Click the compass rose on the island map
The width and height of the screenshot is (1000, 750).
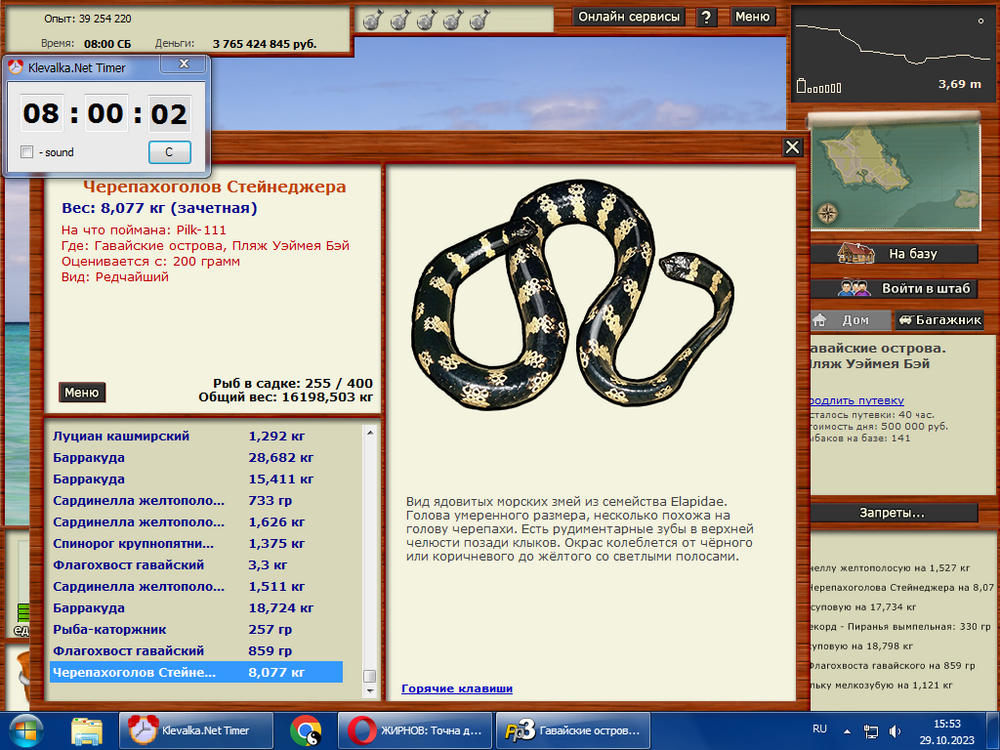click(828, 212)
